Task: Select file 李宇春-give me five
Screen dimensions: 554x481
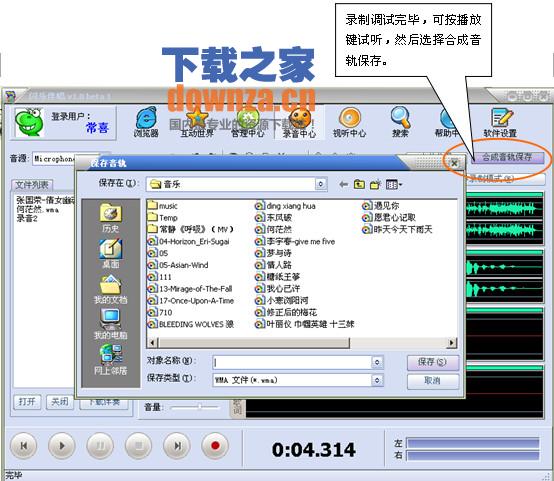Action: 295,241
